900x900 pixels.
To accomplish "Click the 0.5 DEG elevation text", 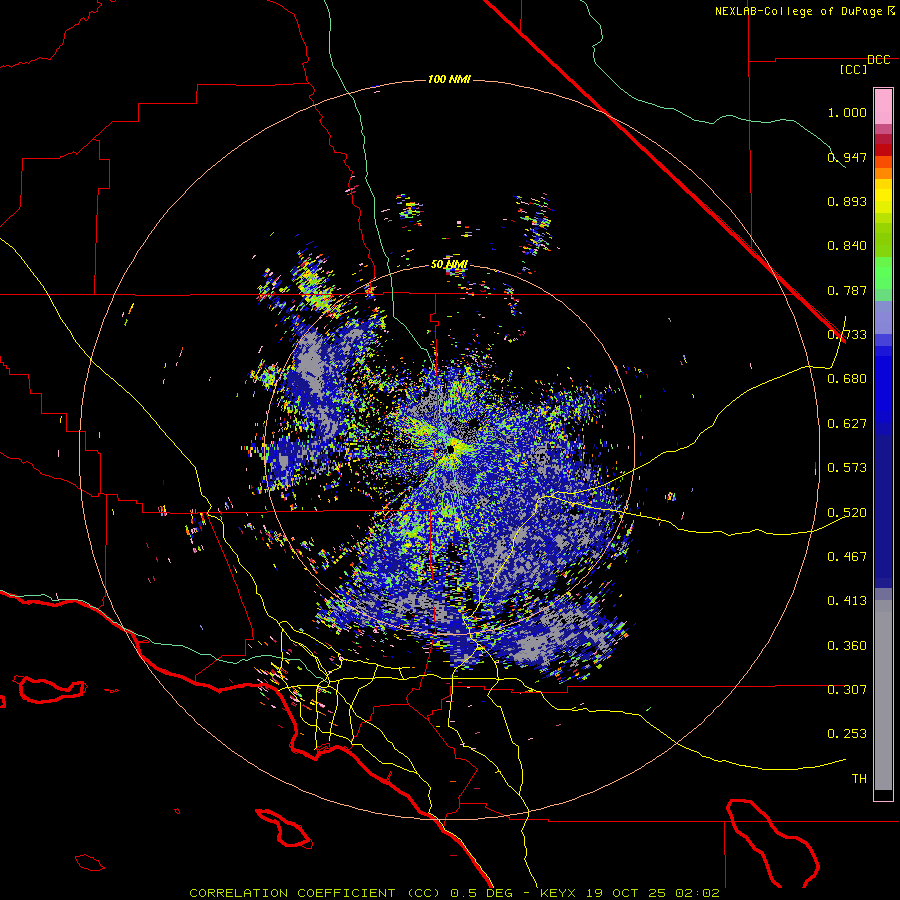I will point(483,893).
